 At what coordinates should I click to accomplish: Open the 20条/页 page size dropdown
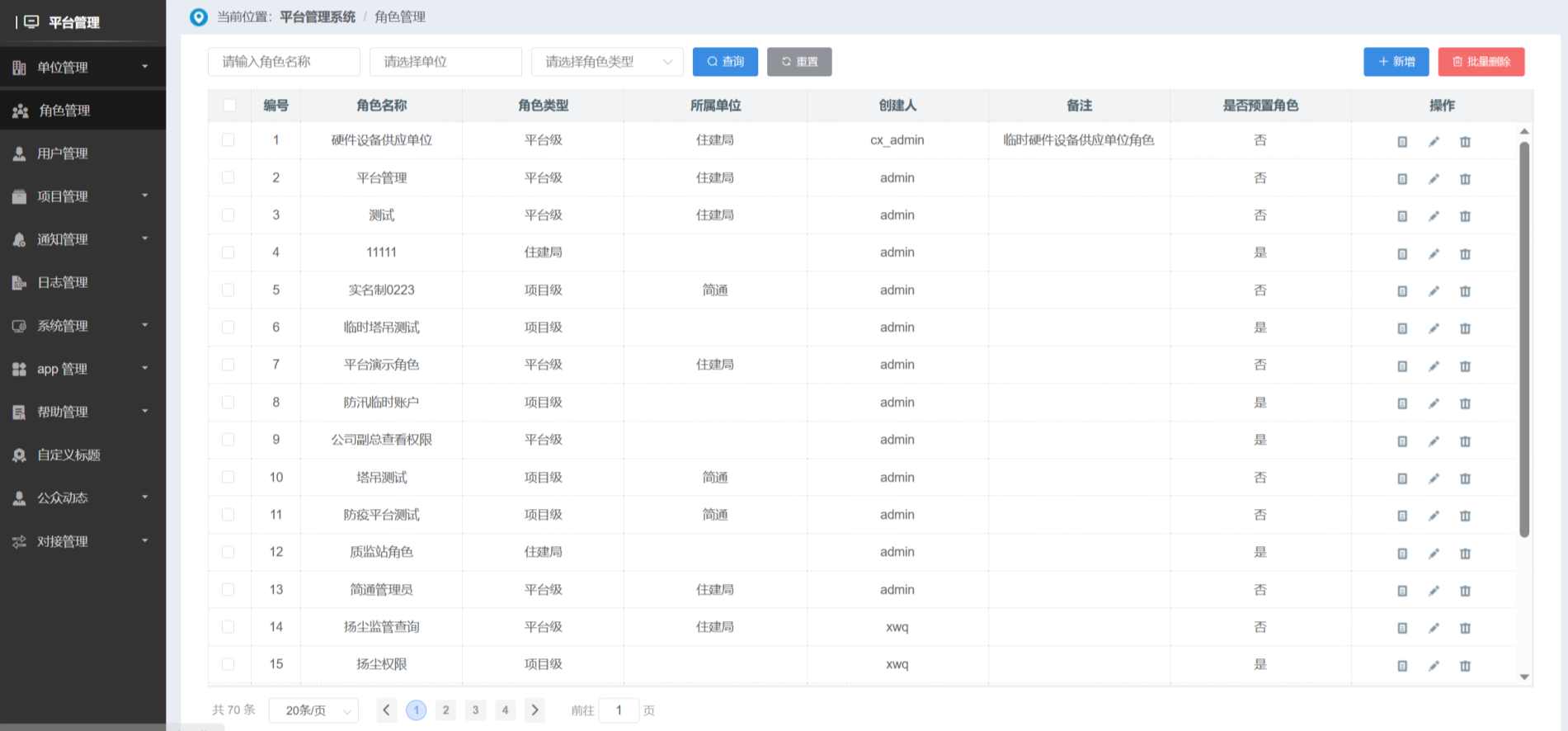tap(313, 710)
